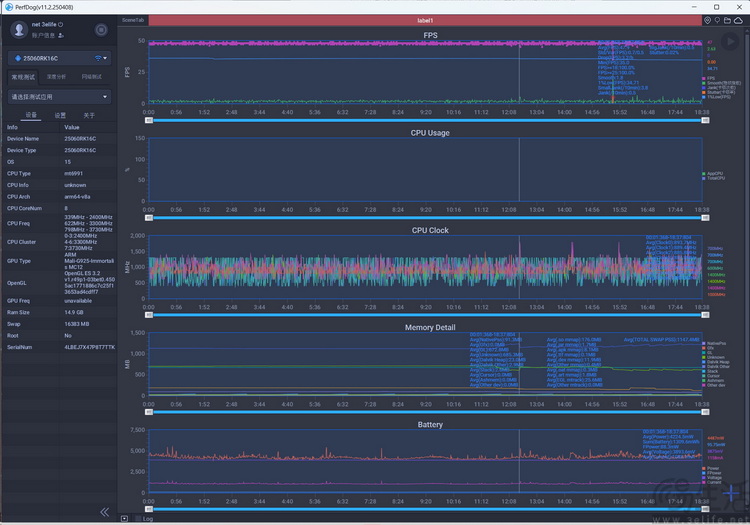This screenshot has height=525, width=750.
Task: Collapse the sidebar with double chevron
Action: (105, 512)
